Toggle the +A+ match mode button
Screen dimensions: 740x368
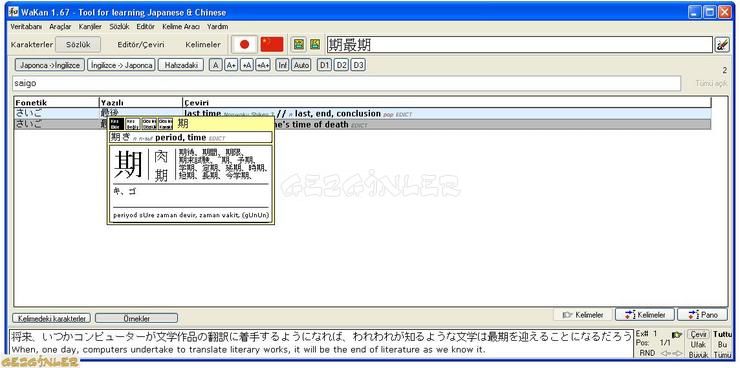[x=263, y=65]
